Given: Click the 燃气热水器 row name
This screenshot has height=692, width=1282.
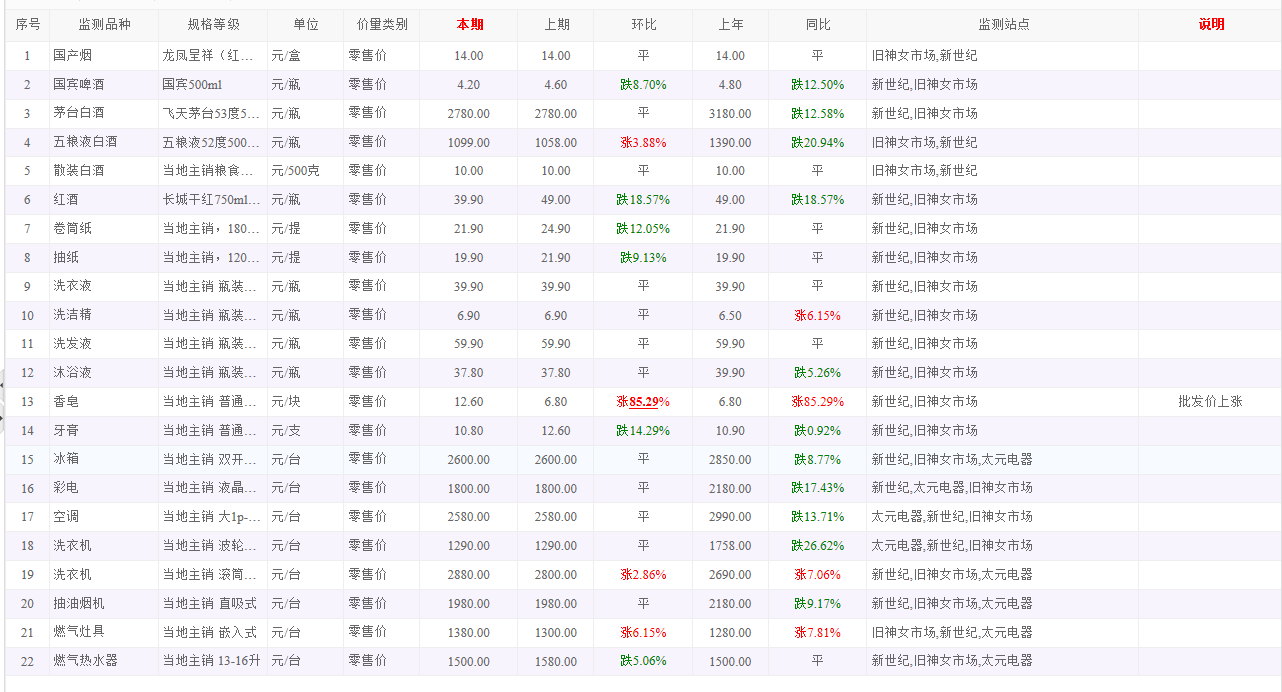Looking at the screenshot, I should [86, 661].
